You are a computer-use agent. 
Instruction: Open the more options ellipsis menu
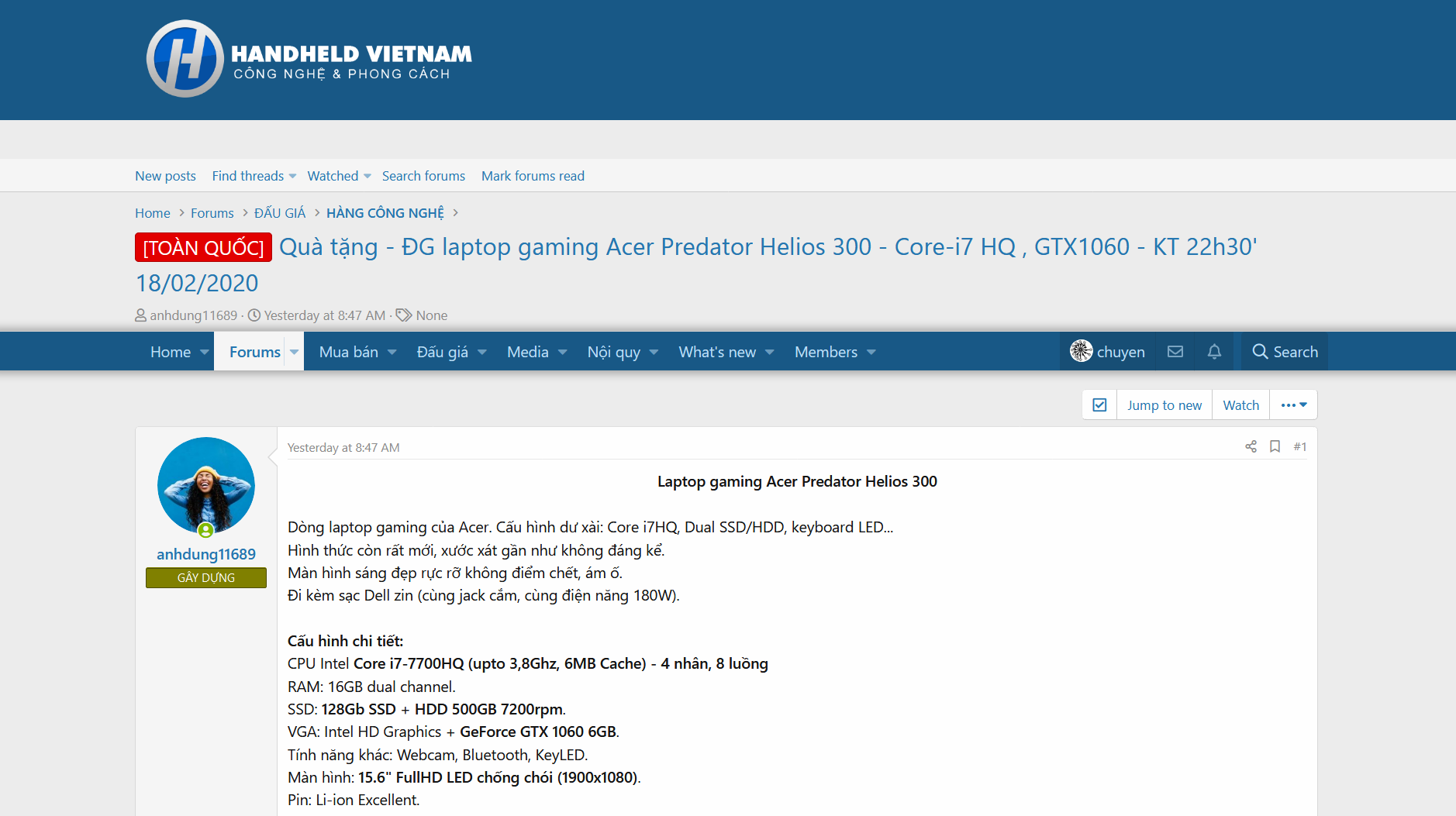click(x=1293, y=405)
